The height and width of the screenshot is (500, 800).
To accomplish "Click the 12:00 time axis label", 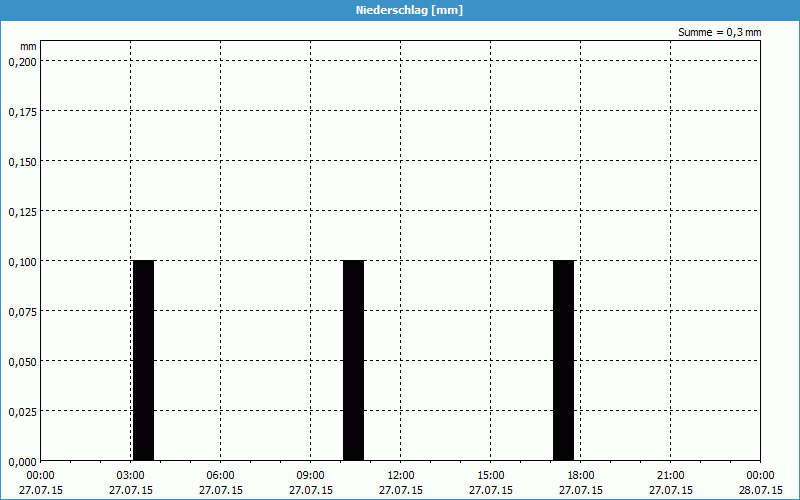I will point(401,476).
